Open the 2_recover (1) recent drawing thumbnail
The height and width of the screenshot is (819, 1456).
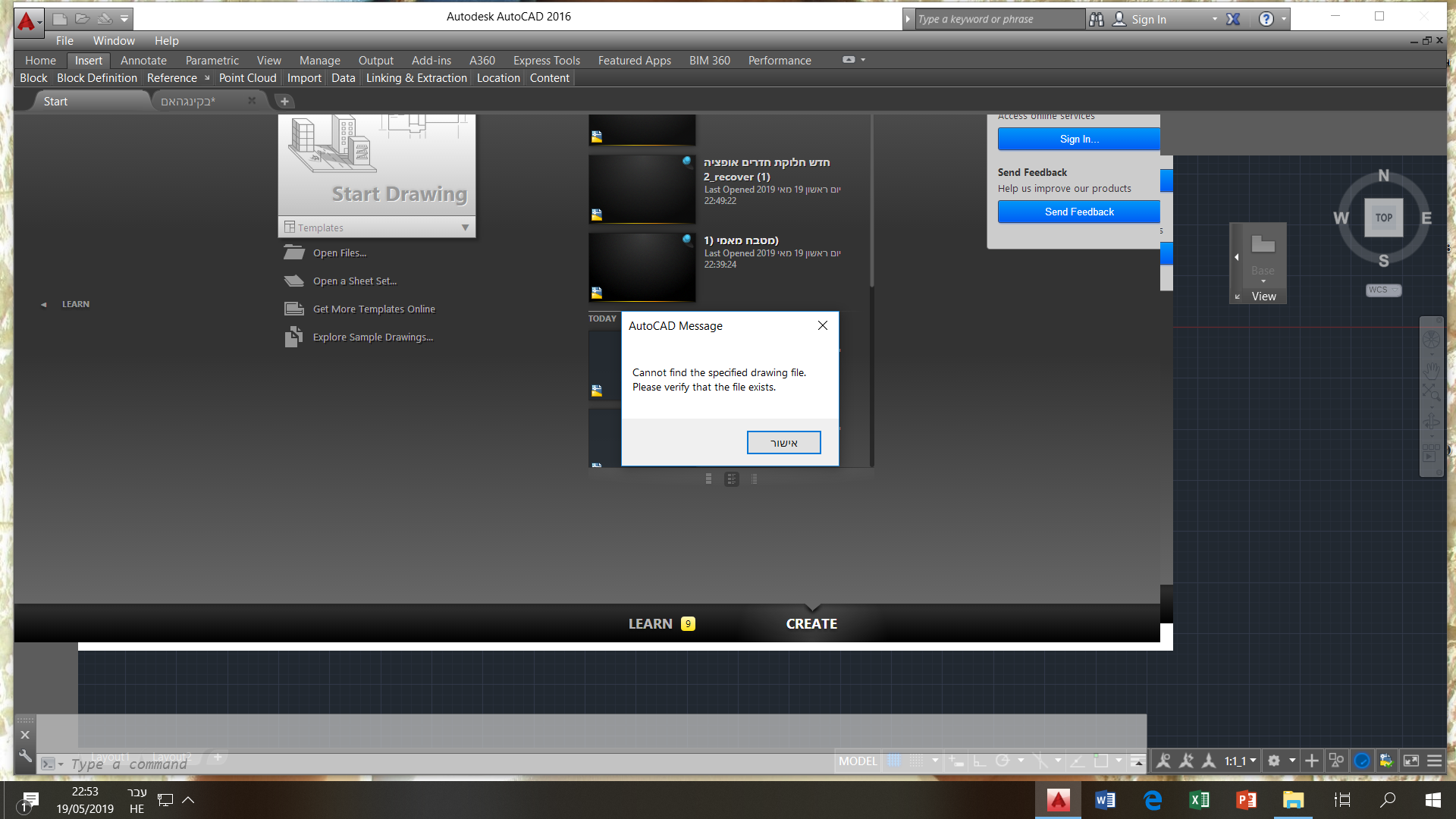[642, 190]
